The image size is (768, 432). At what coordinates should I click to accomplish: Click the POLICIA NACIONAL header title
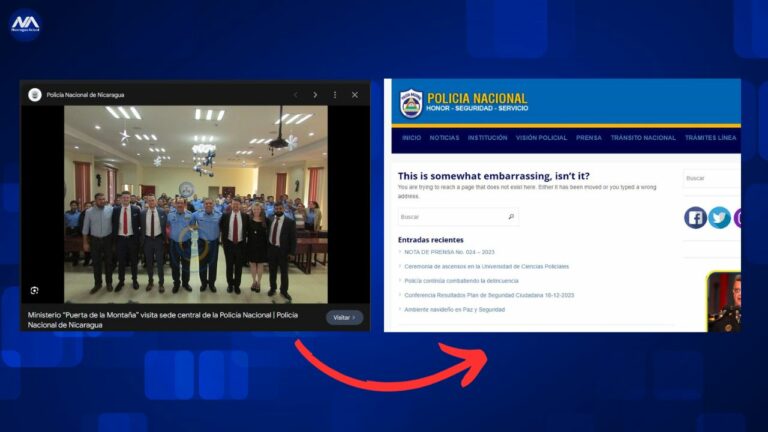coord(477,98)
